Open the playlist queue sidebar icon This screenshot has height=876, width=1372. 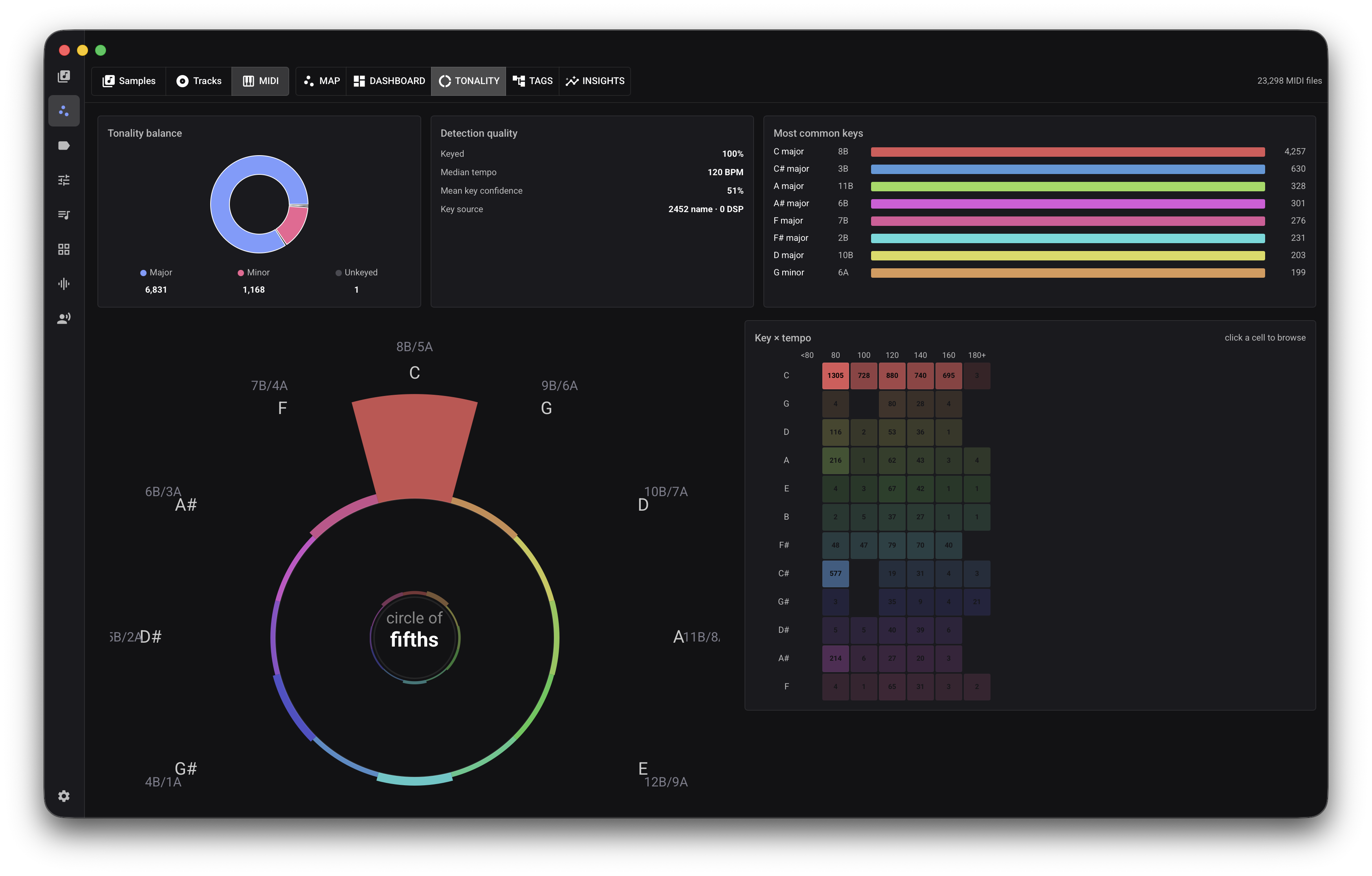64,215
